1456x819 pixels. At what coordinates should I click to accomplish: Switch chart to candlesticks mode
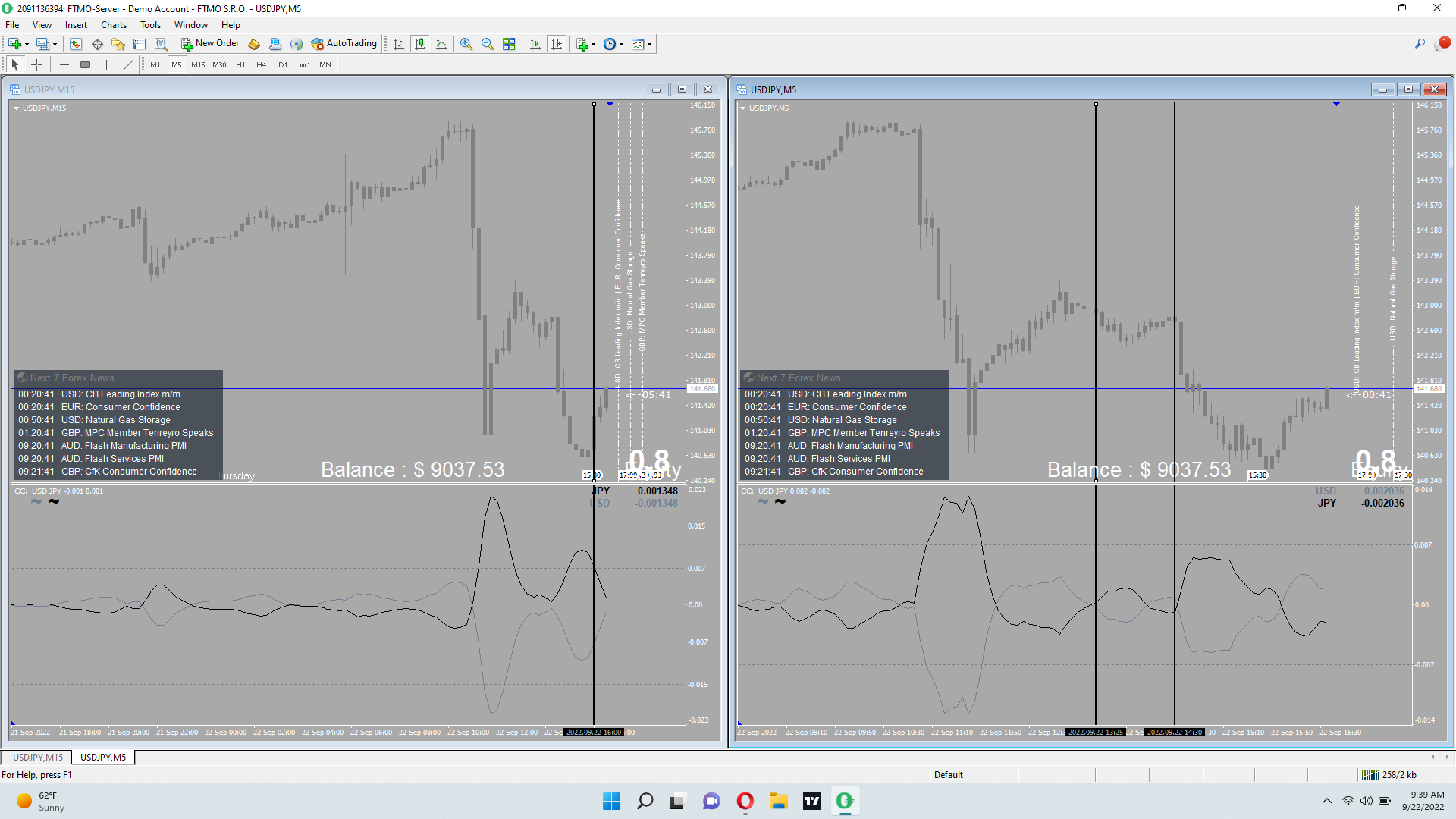tap(420, 44)
